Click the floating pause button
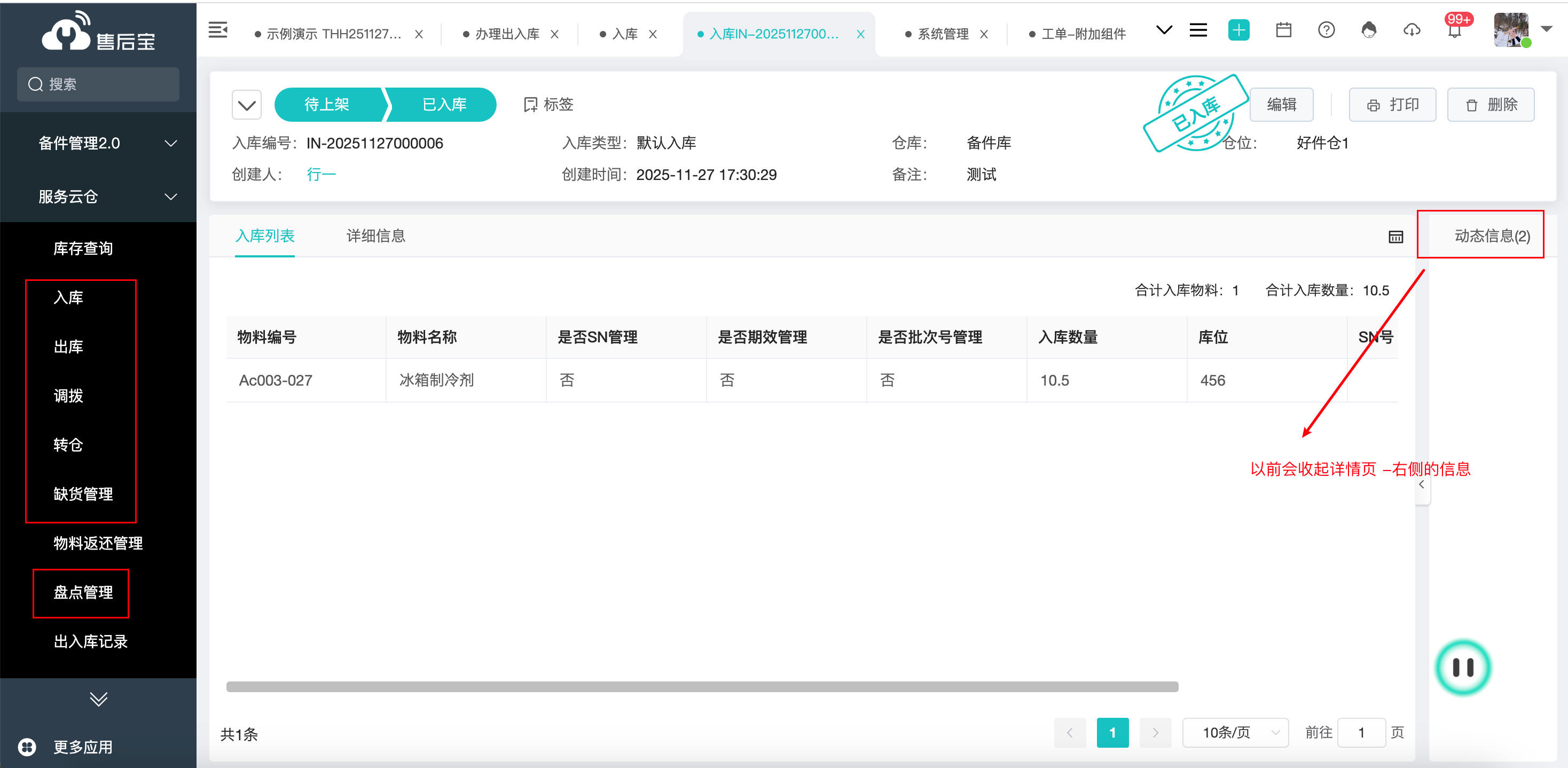Image resolution: width=1568 pixels, height=768 pixels. 1462,668
